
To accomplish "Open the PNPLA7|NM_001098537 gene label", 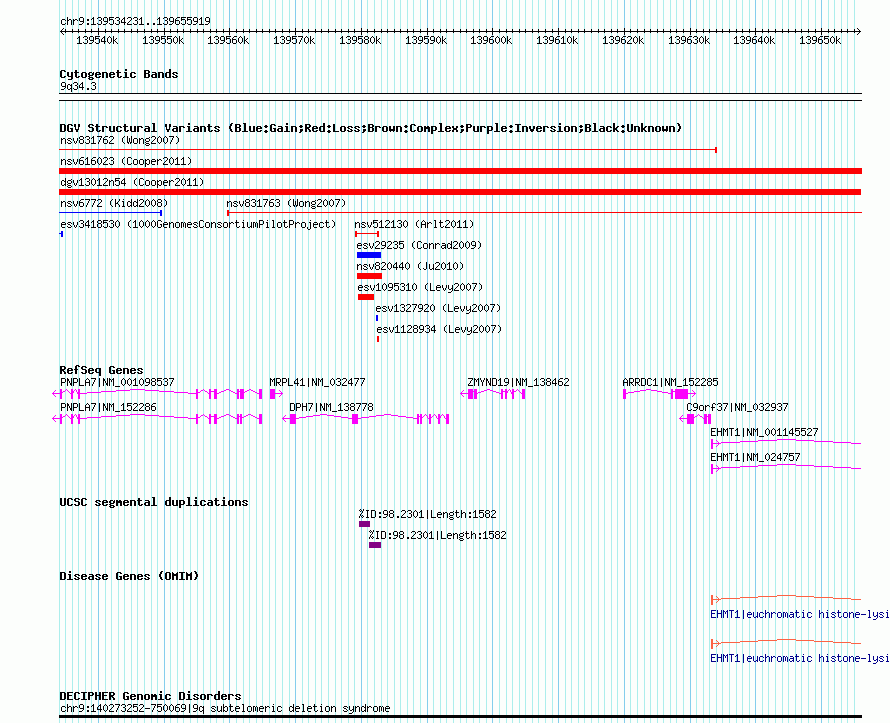I will coord(117,382).
